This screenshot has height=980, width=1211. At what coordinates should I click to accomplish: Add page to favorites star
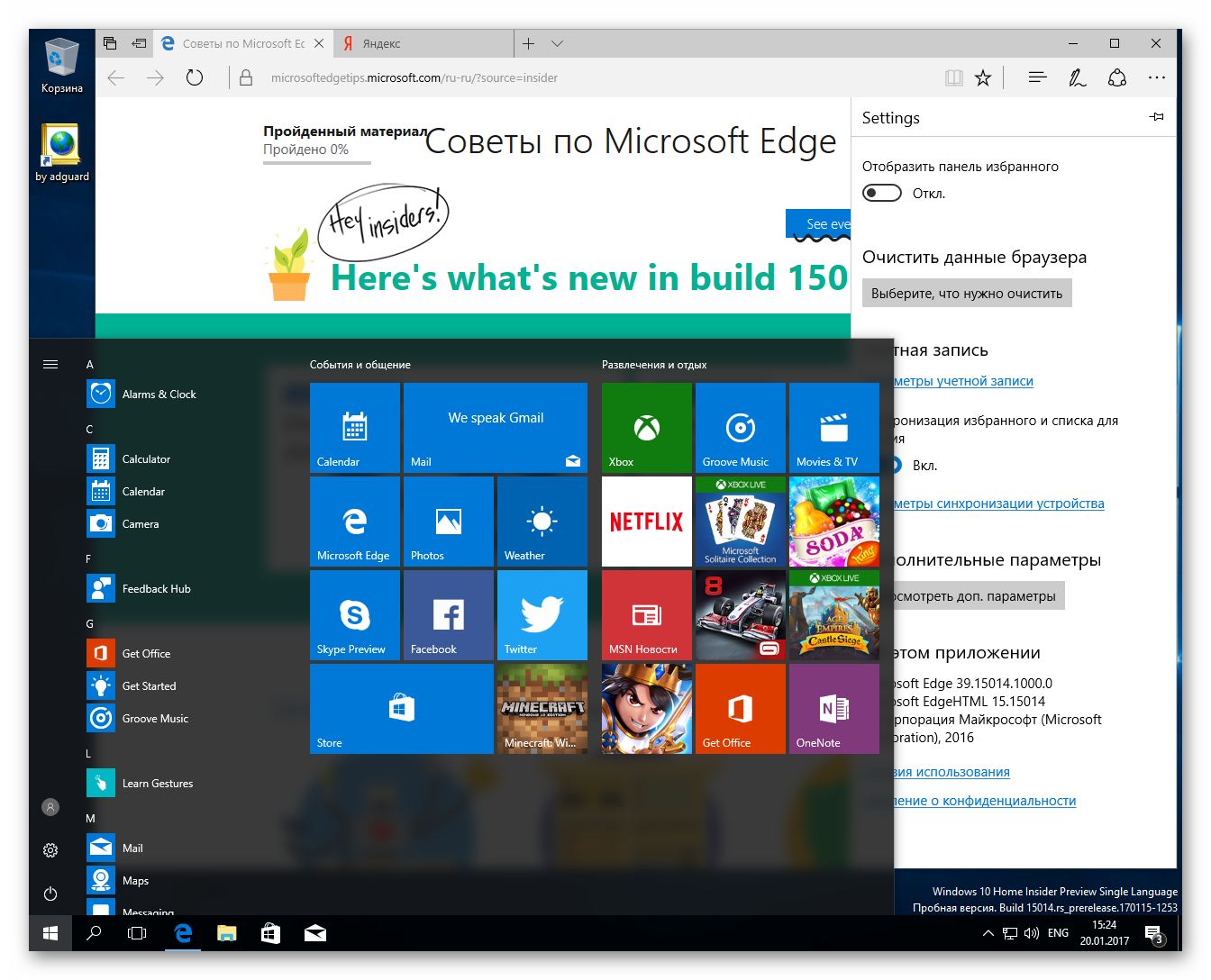[983, 78]
